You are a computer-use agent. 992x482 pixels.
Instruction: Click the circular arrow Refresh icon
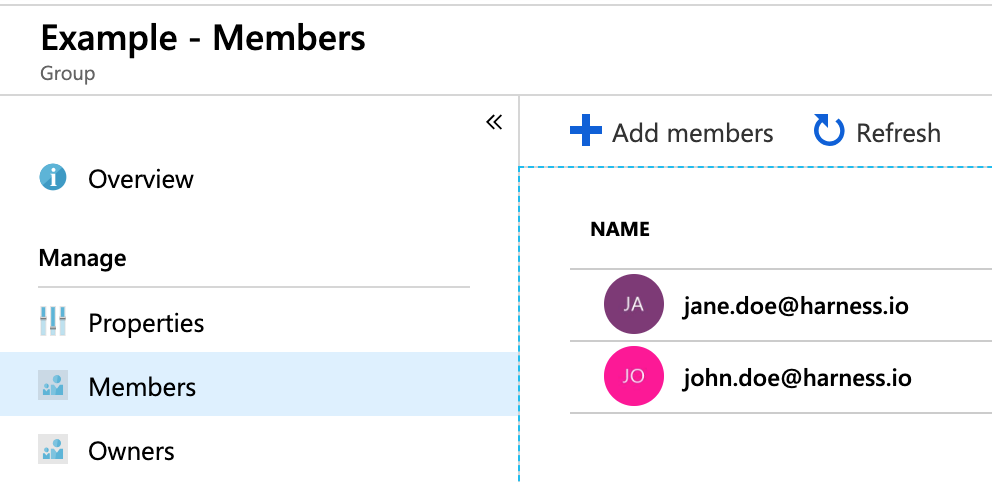(829, 130)
